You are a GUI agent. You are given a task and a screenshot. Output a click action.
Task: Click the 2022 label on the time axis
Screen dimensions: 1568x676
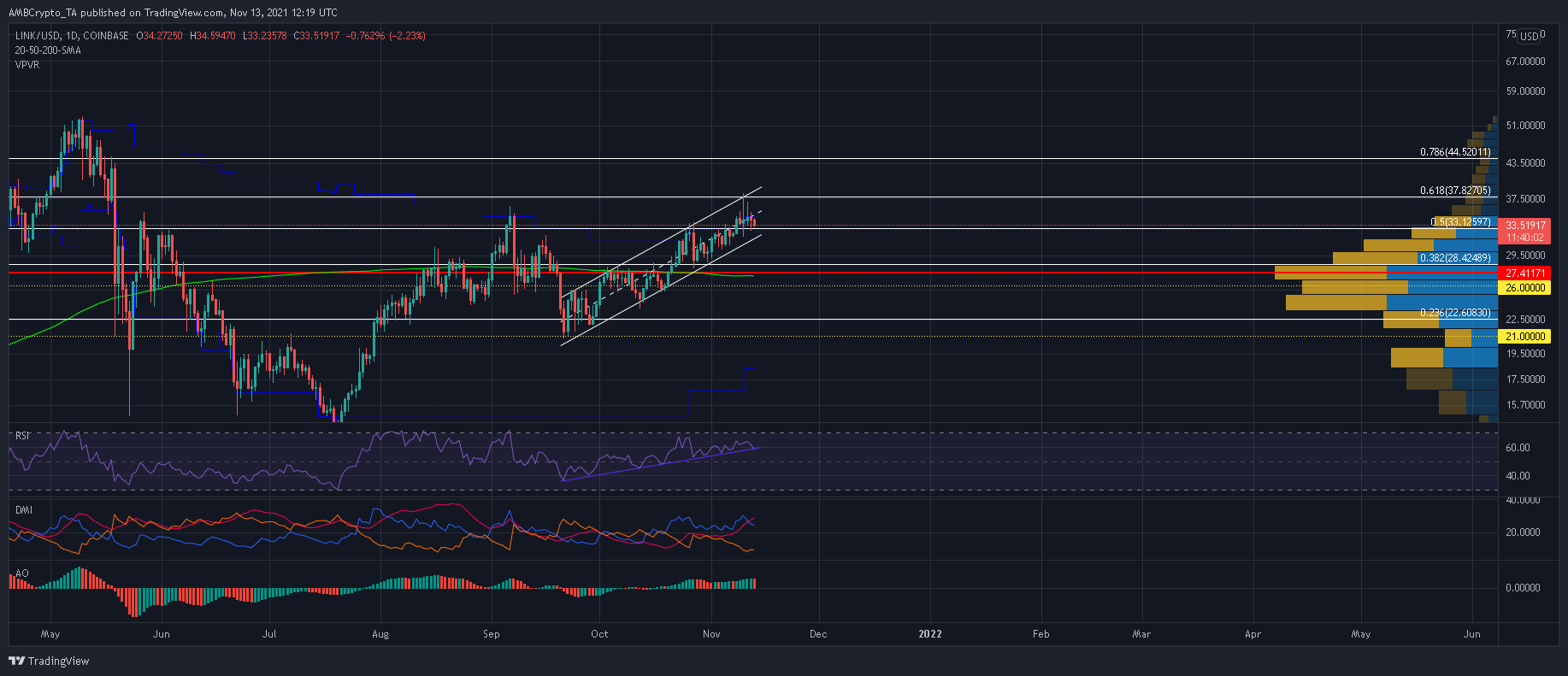tap(930, 634)
